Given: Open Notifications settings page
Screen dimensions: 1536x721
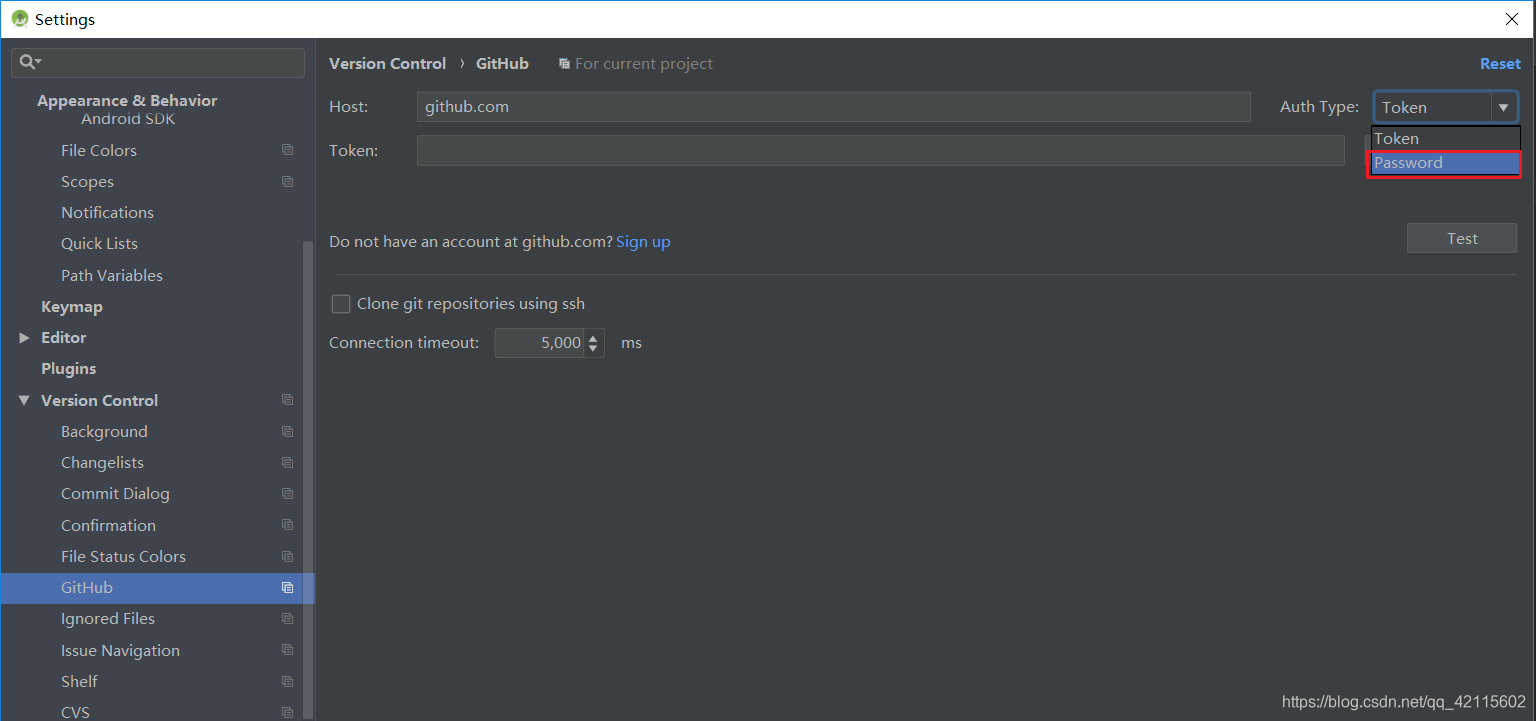Looking at the screenshot, I should 107,213.
